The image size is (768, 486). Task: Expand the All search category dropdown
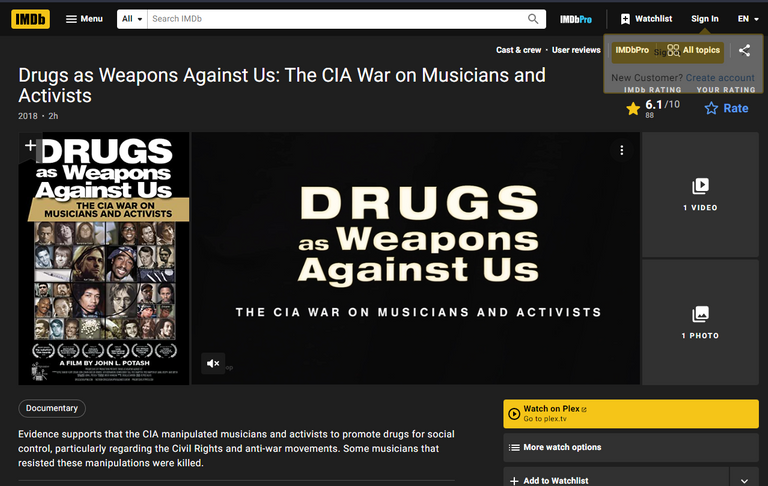click(132, 19)
